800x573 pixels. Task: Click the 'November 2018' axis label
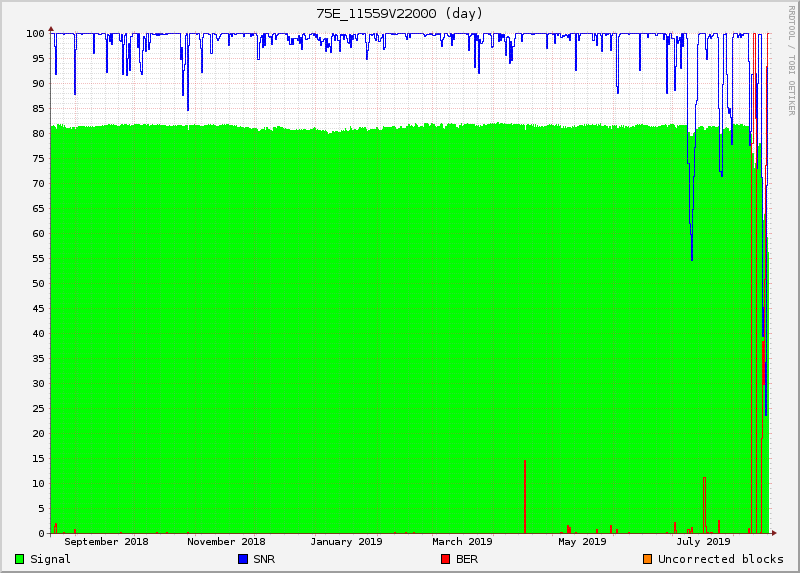tap(226, 541)
